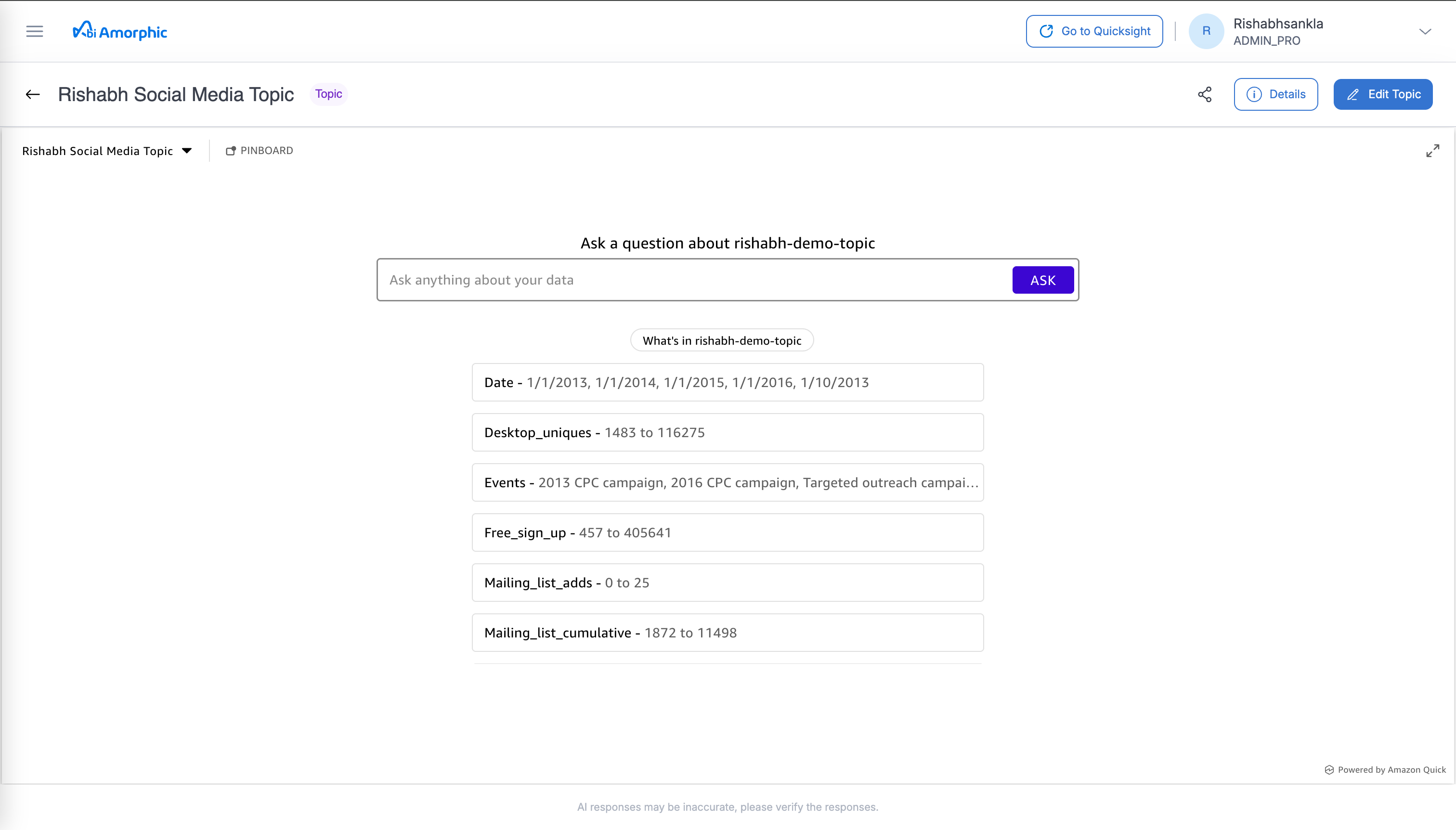Open the share options for this topic
1456x830 pixels.
pyautogui.click(x=1205, y=94)
